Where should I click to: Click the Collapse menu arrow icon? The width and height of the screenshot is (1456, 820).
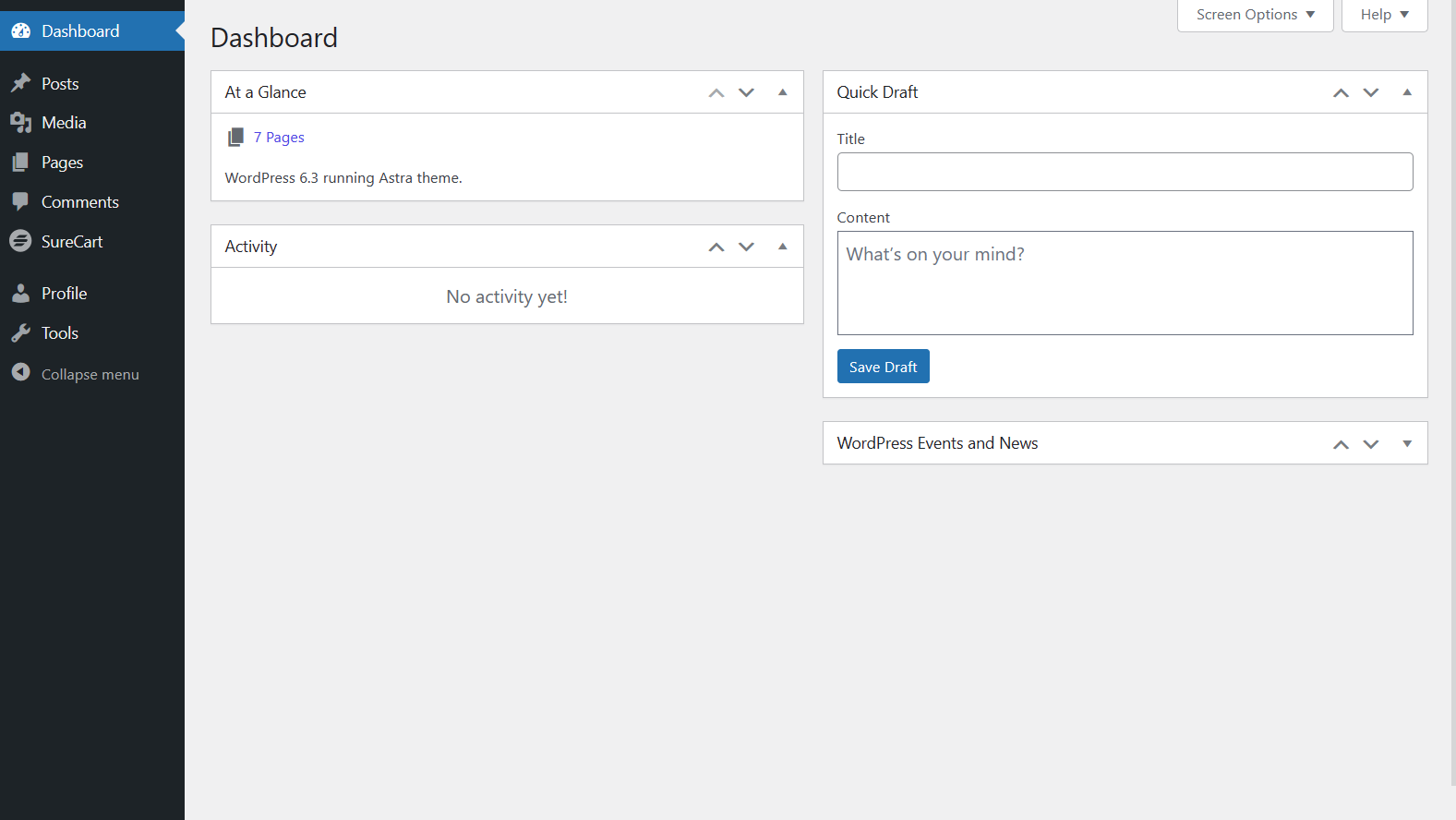coord(20,372)
